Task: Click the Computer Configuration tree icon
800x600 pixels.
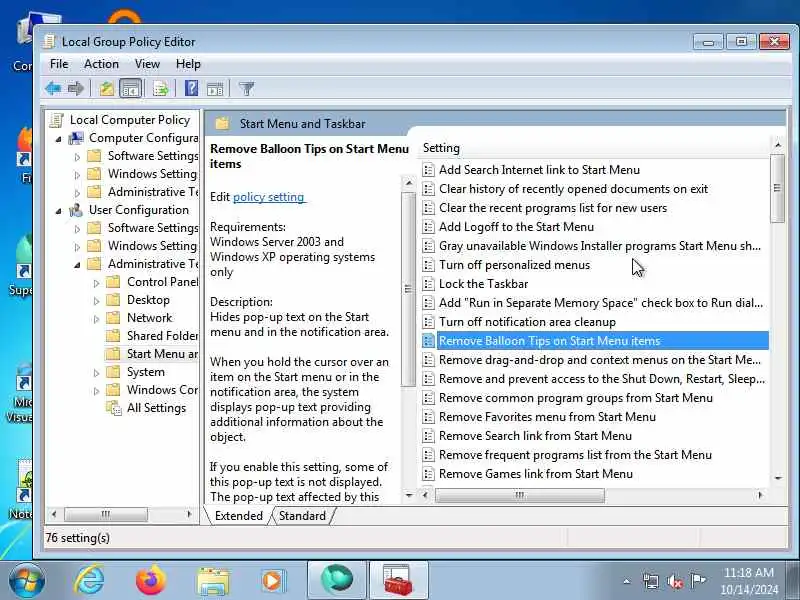Action: click(77, 138)
